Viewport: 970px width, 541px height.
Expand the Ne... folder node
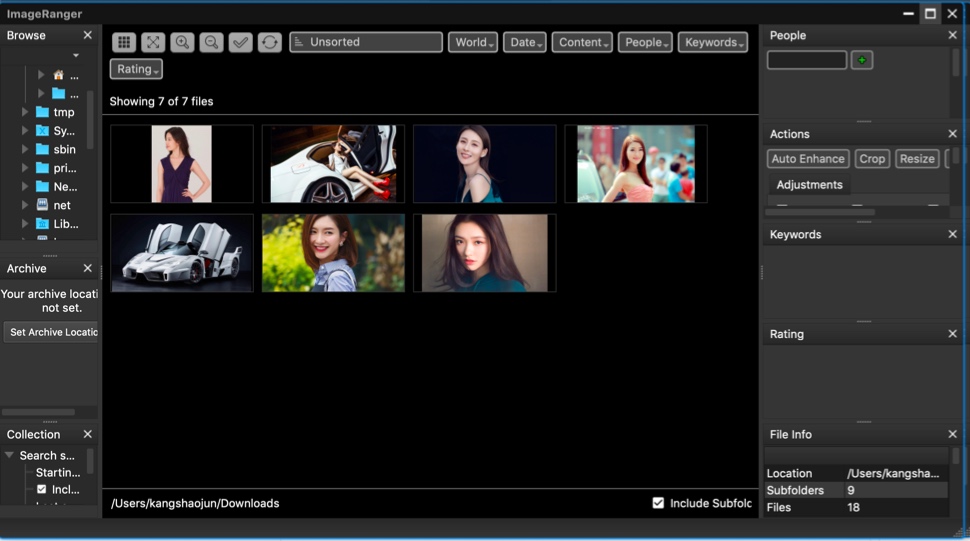[25, 186]
